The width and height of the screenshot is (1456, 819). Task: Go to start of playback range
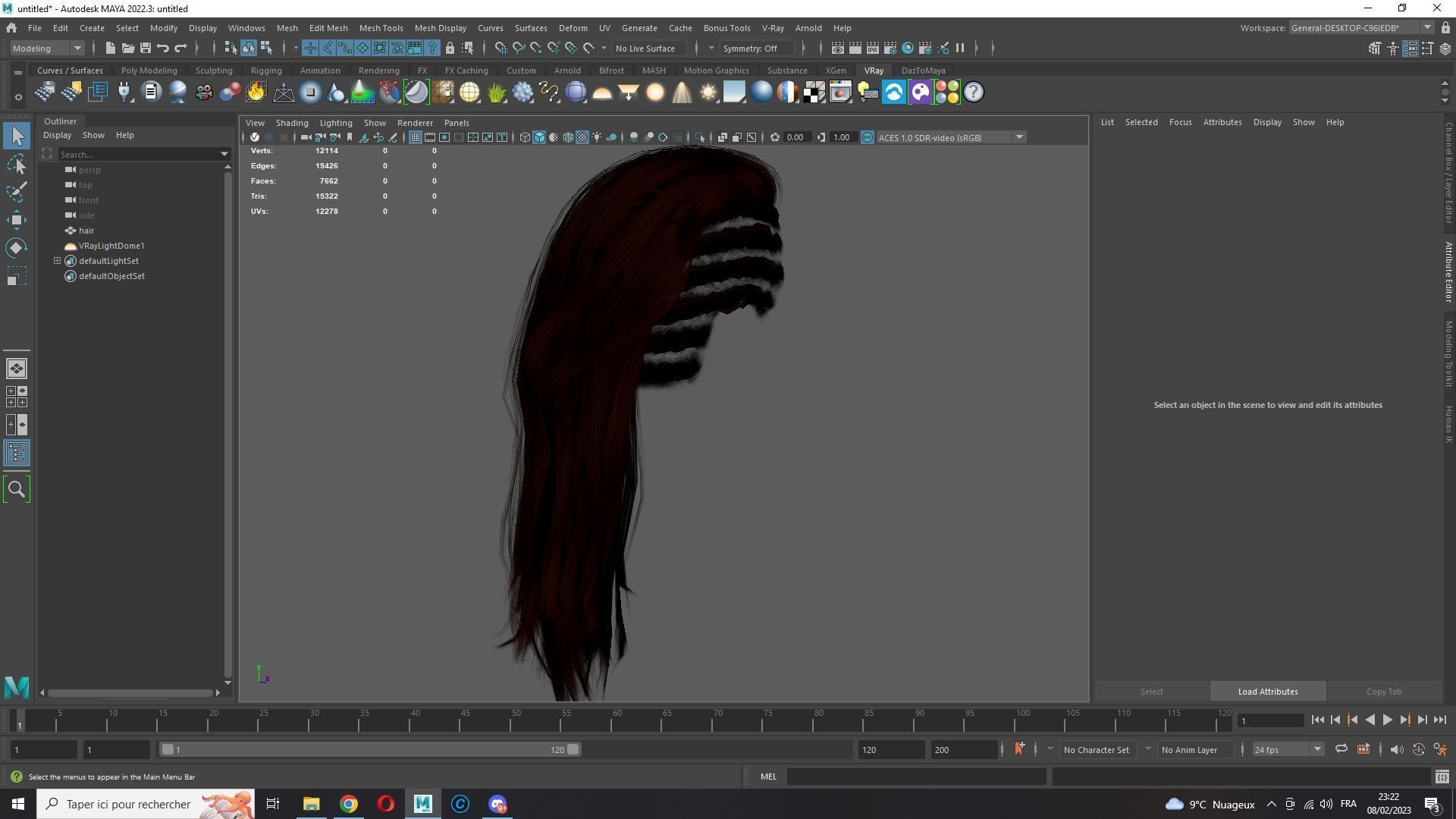1317,720
